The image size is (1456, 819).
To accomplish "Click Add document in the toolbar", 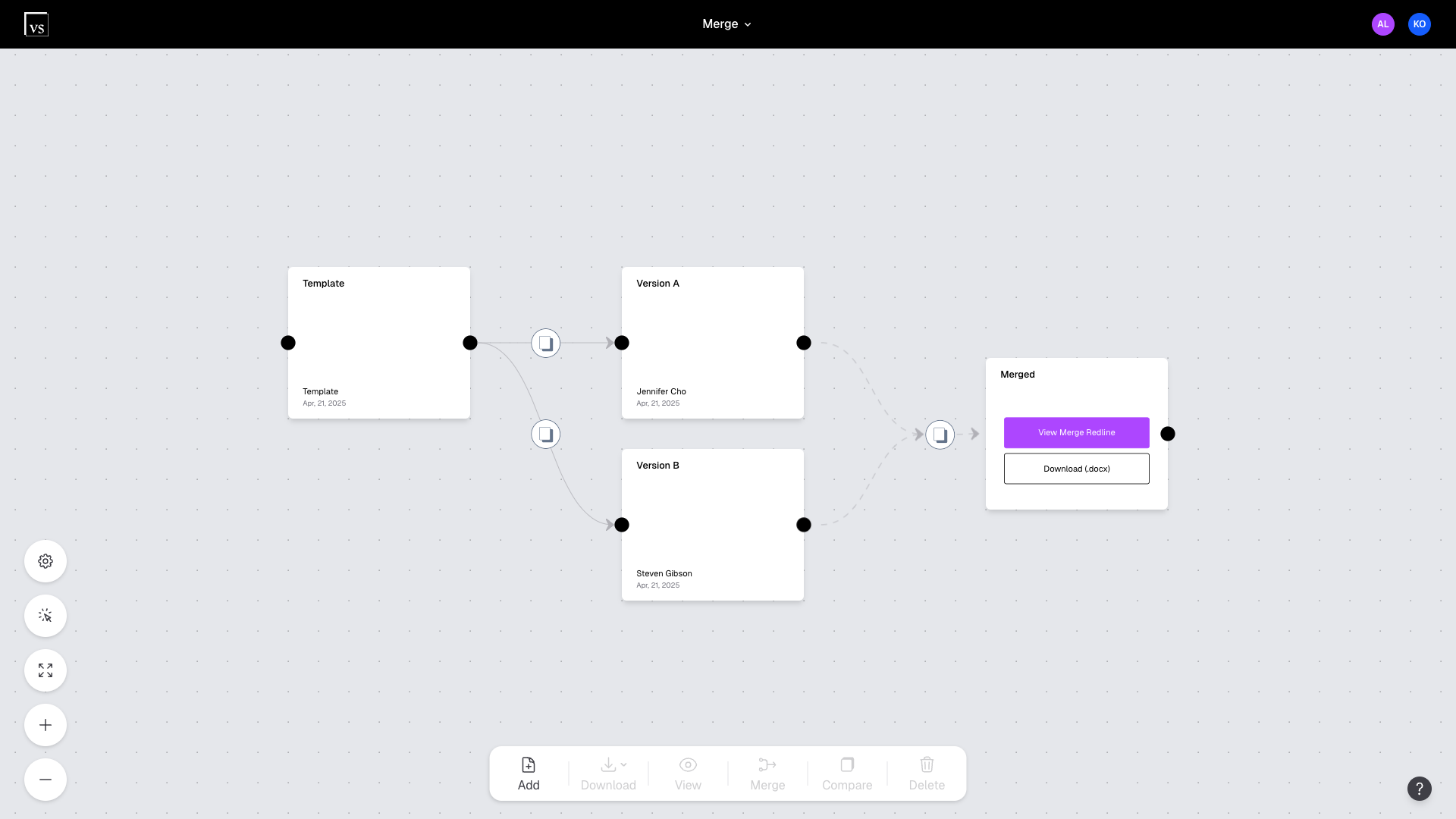I will tap(529, 773).
